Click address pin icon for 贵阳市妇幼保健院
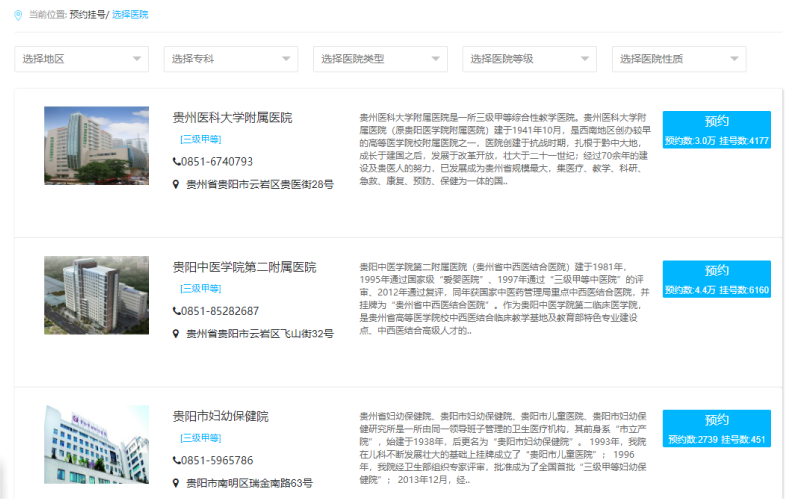This screenshot has height=499, width=795. point(177,484)
